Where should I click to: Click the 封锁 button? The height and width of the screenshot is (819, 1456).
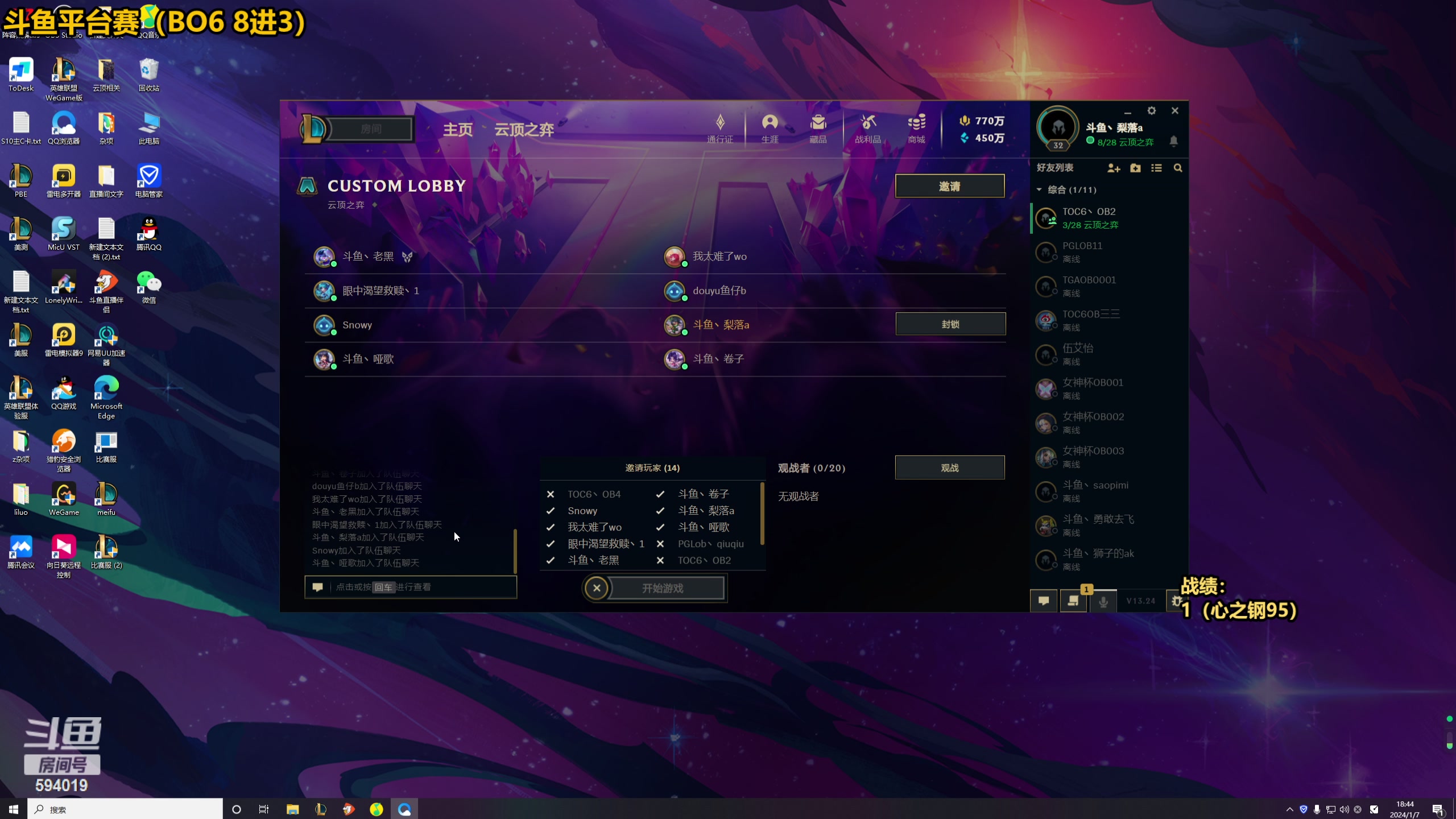950,324
